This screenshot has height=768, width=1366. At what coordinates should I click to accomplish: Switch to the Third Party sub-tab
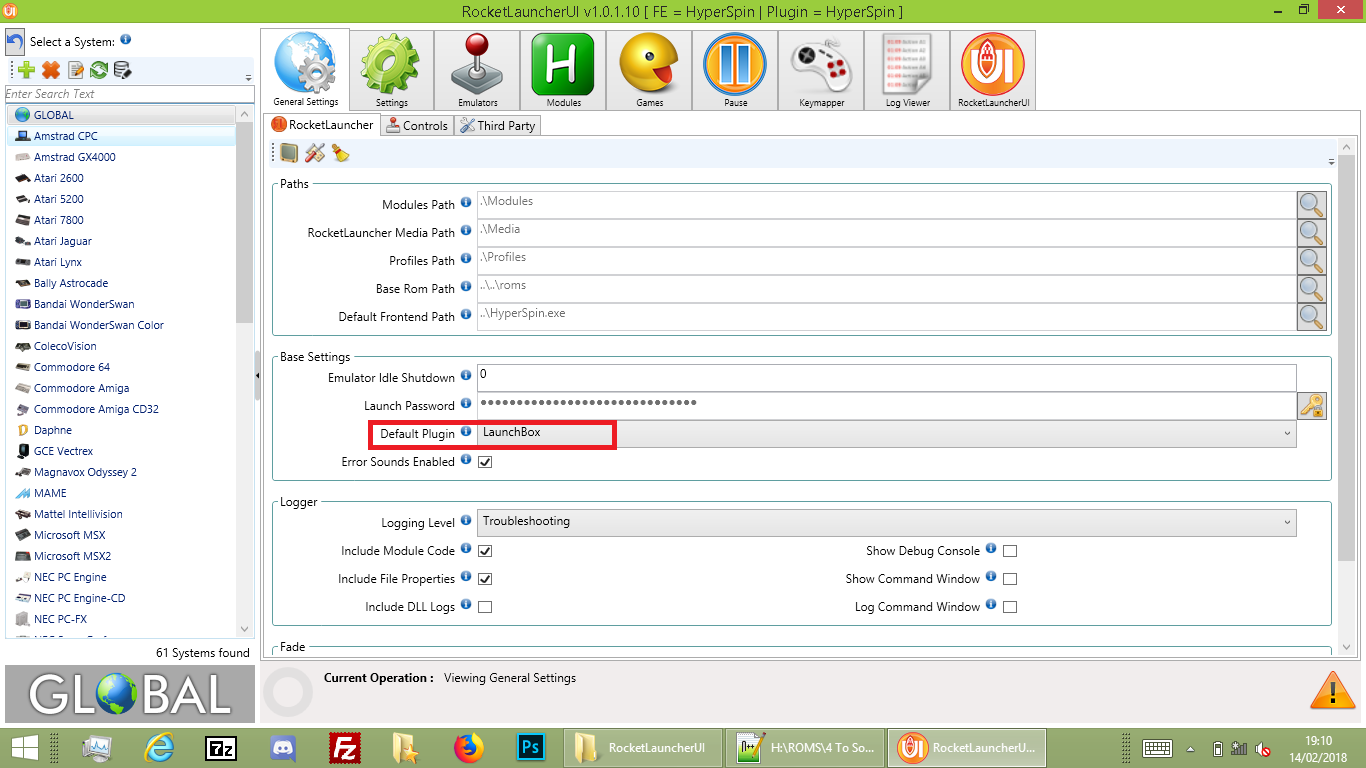[498, 125]
